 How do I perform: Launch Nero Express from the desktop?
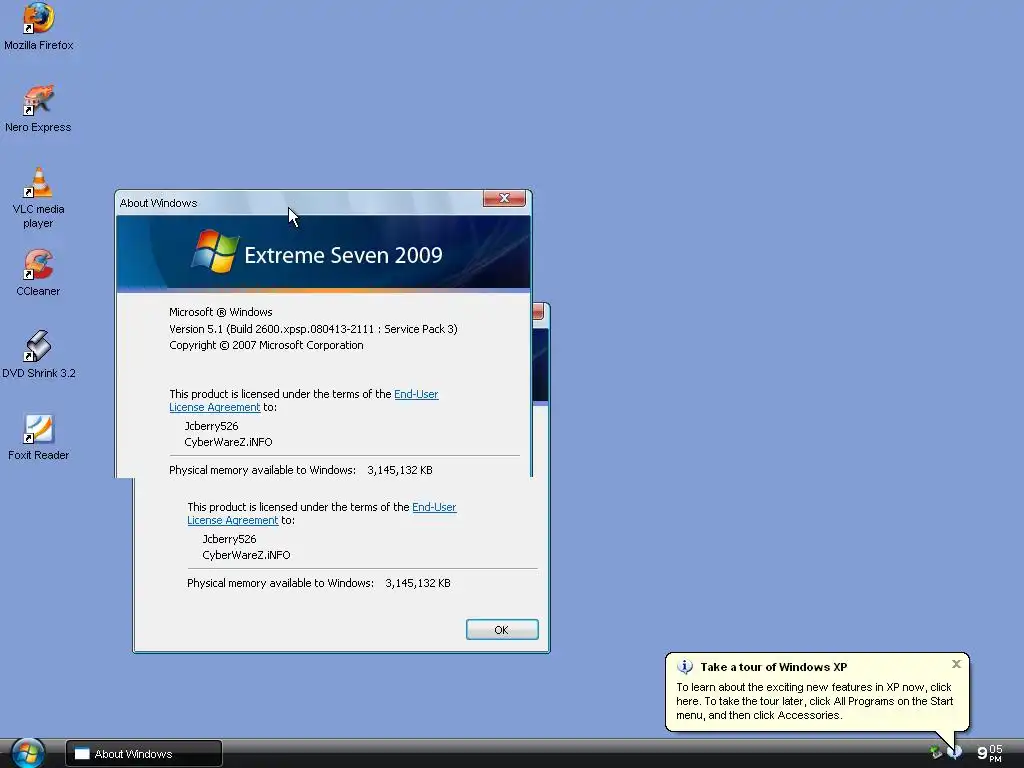(x=39, y=108)
